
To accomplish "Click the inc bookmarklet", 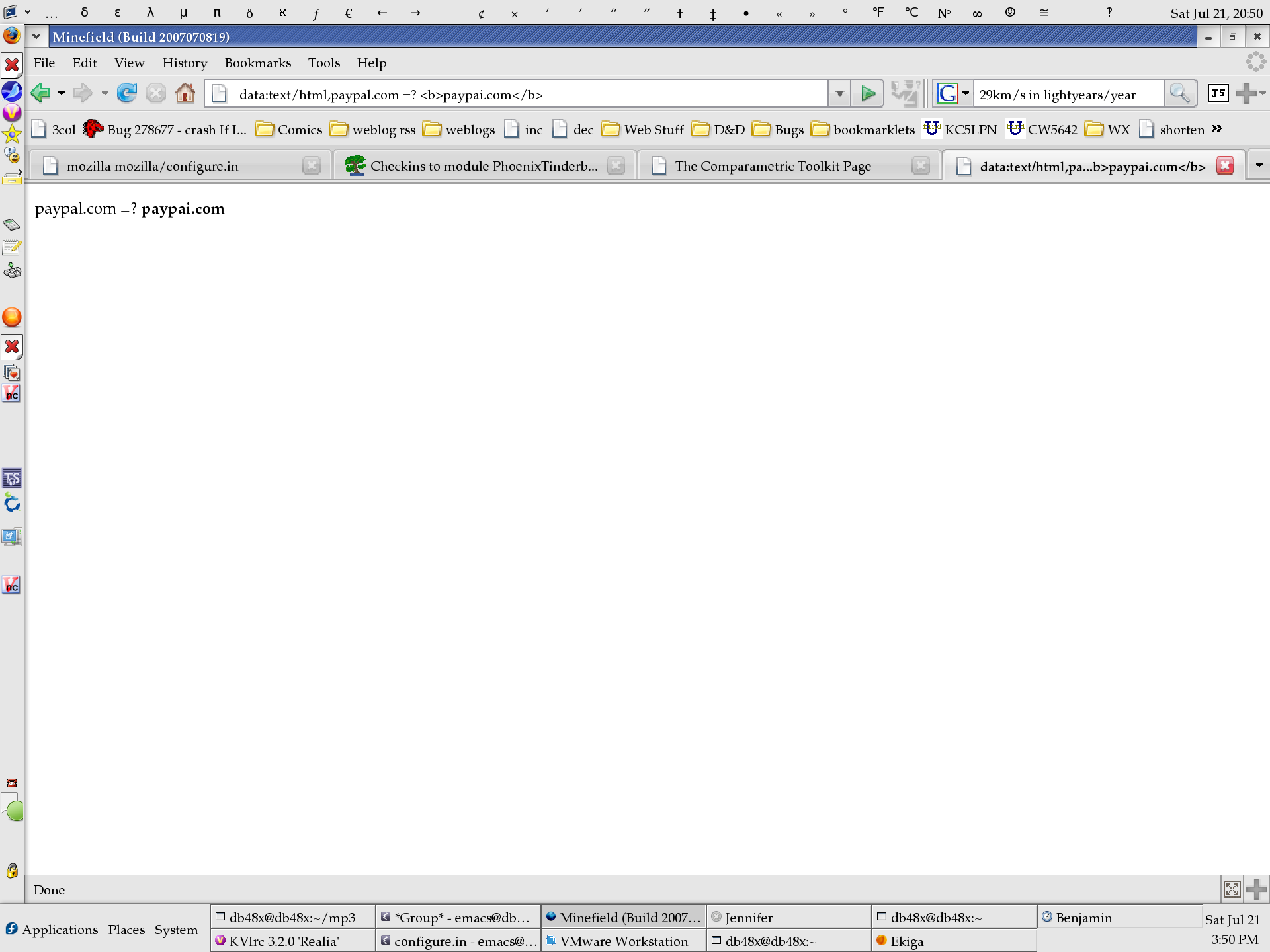I will click(523, 129).
